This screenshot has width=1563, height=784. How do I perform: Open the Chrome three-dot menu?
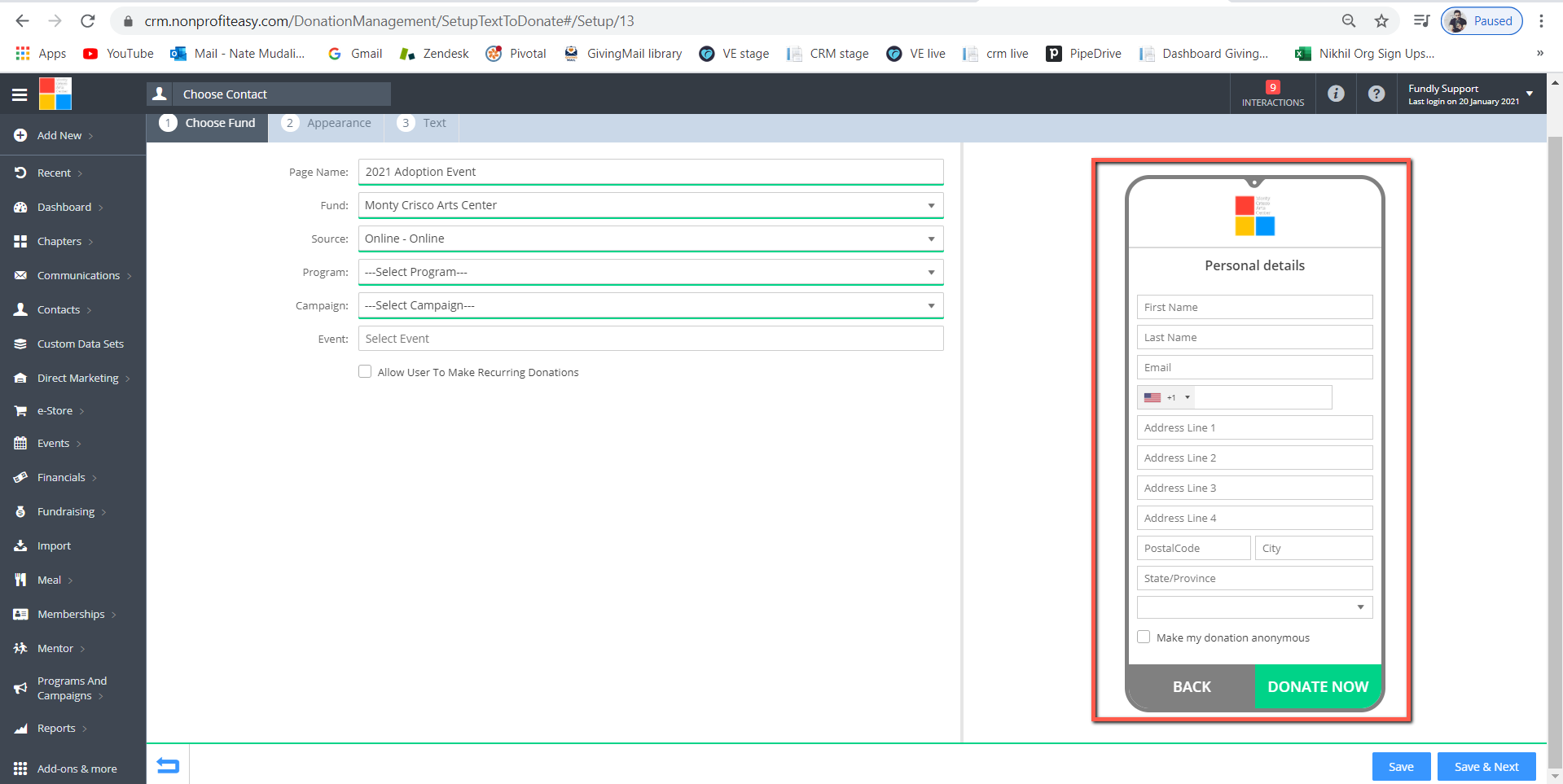(x=1541, y=21)
